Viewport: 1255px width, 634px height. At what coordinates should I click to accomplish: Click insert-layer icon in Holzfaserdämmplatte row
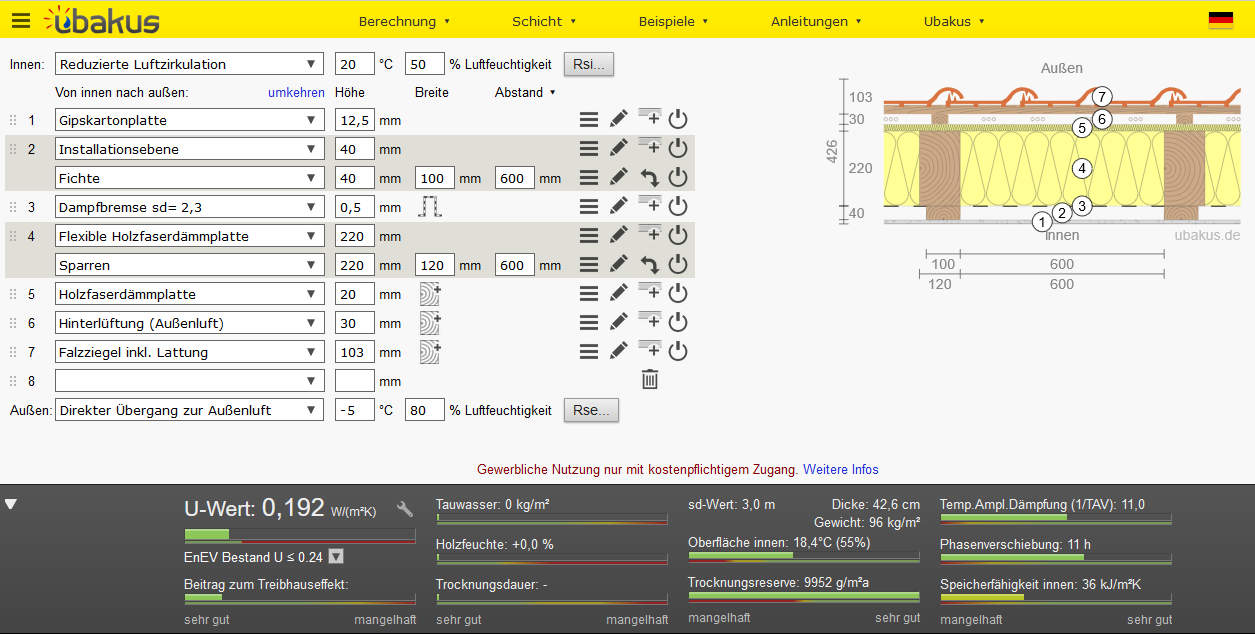point(649,294)
